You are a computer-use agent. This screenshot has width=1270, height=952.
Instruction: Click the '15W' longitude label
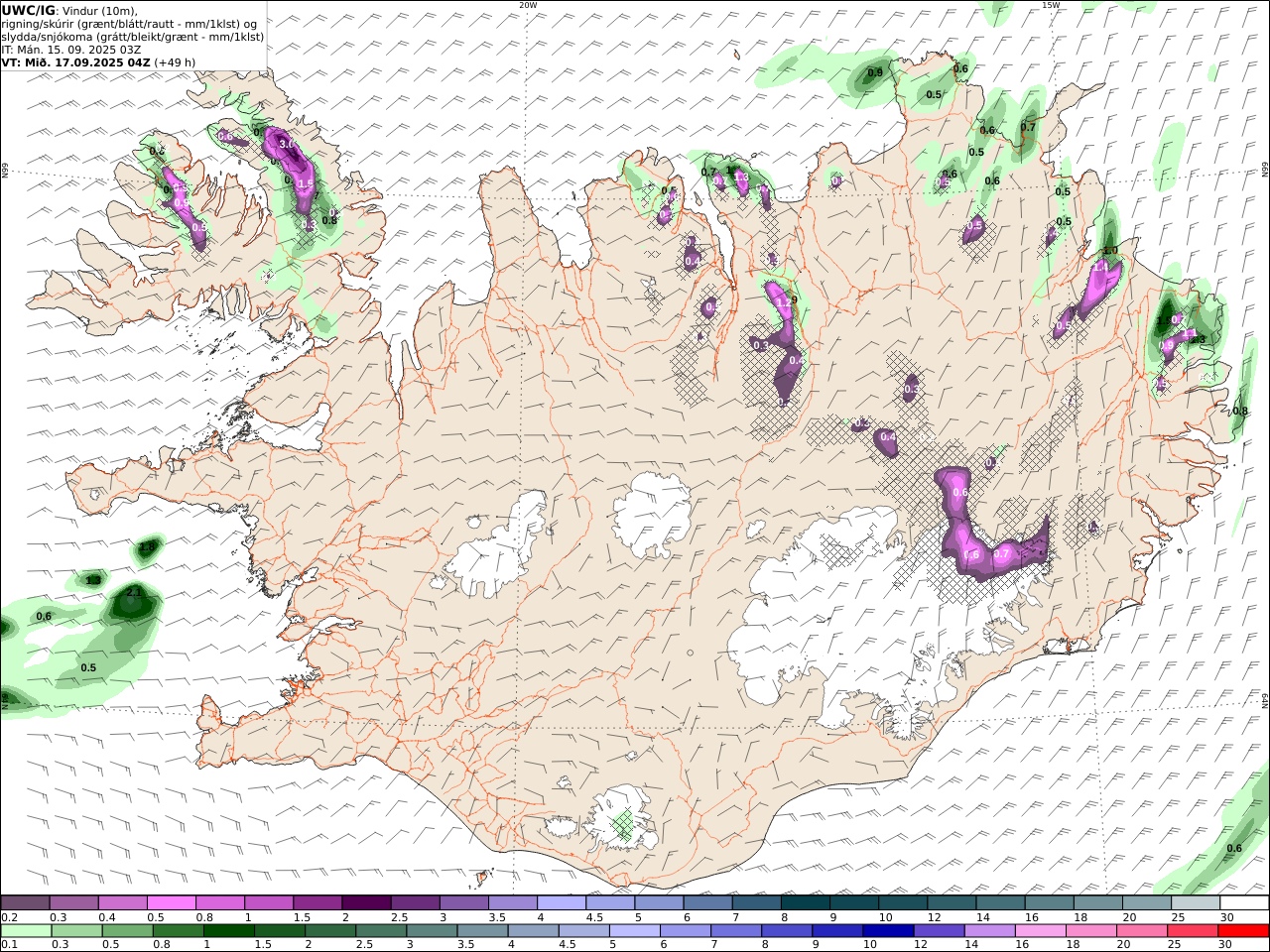(1050, 5)
